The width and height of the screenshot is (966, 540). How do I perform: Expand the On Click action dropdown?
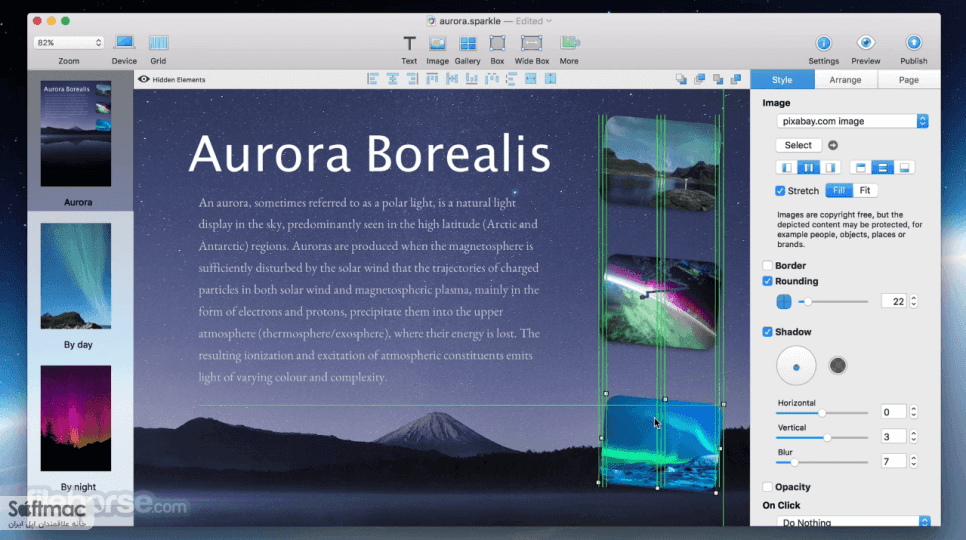[853, 522]
